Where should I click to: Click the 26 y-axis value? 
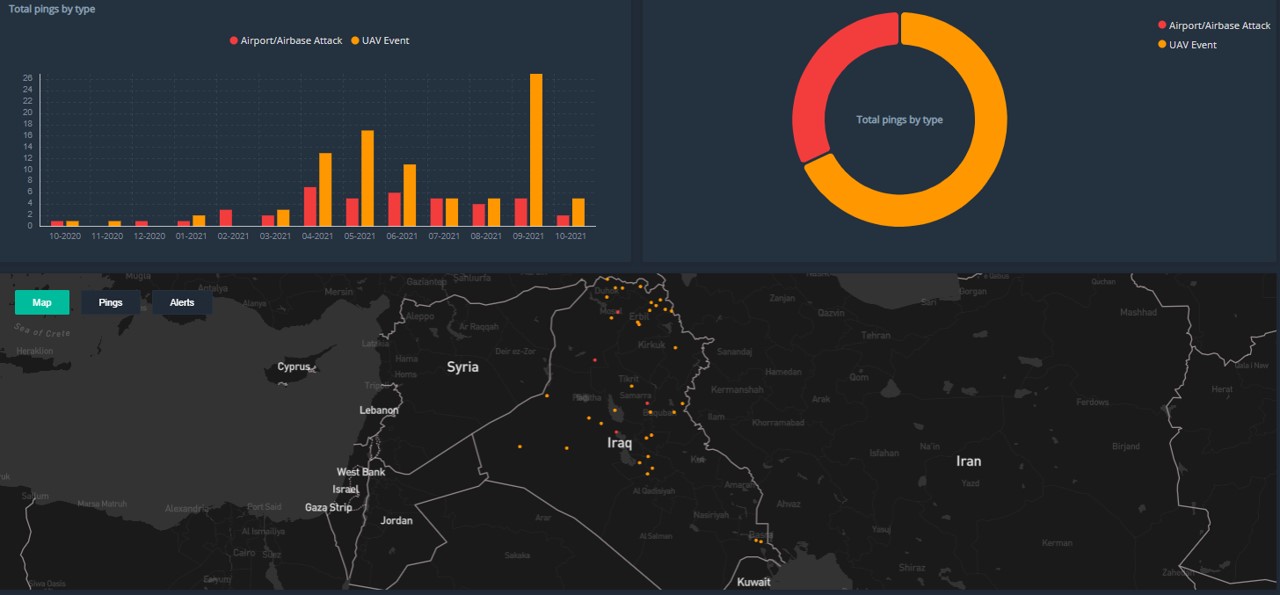click(x=28, y=78)
